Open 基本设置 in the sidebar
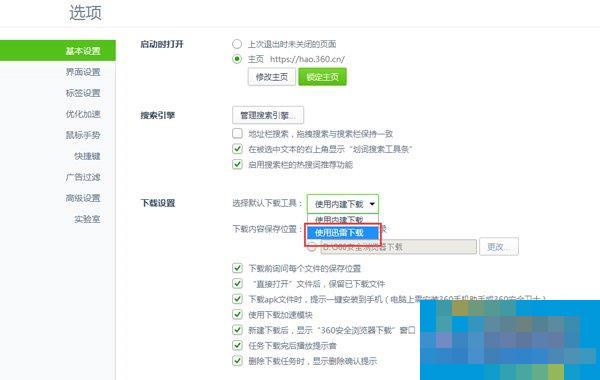 tap(57, 51)
